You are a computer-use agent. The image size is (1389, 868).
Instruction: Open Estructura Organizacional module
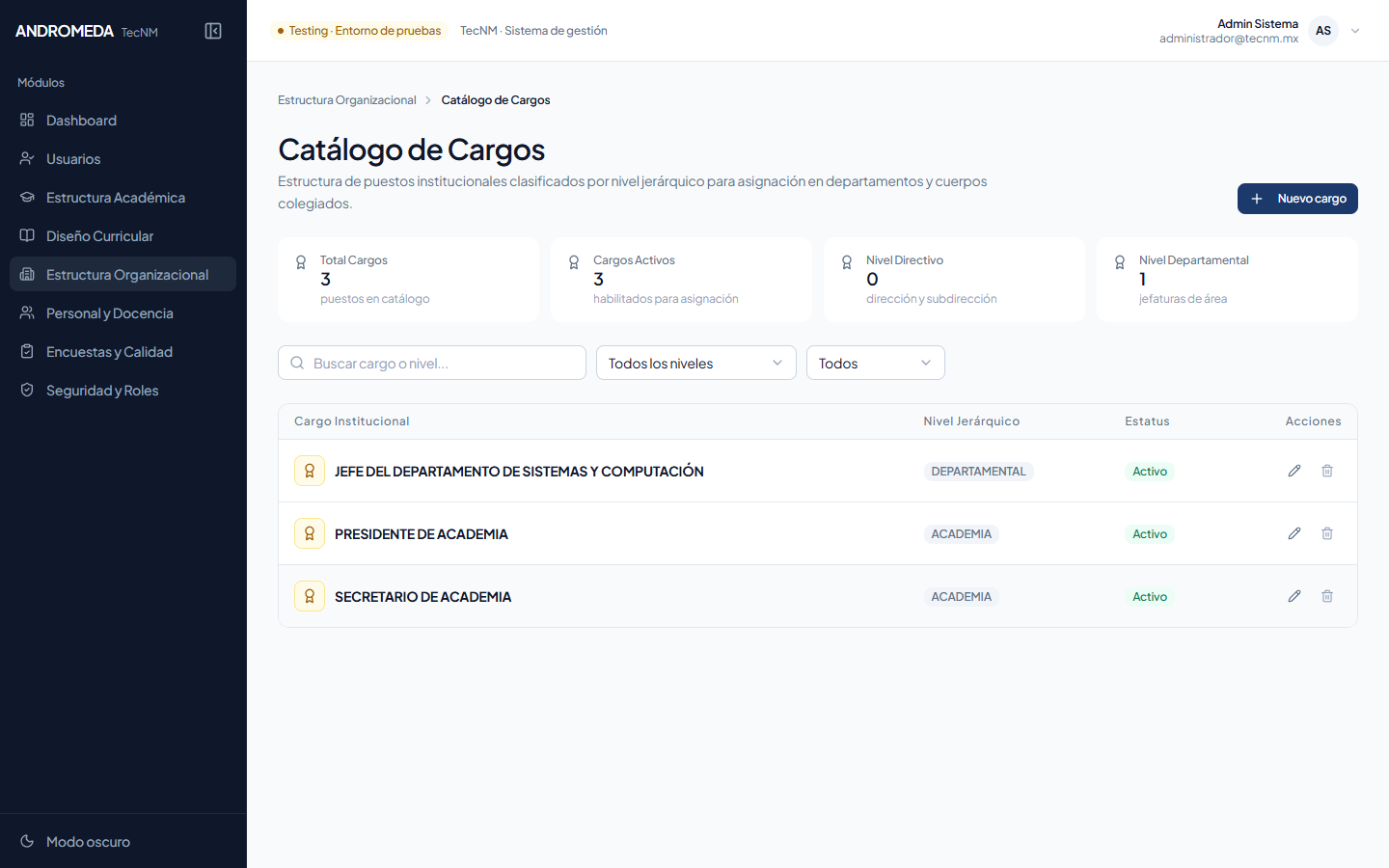[x=123, y=275]
